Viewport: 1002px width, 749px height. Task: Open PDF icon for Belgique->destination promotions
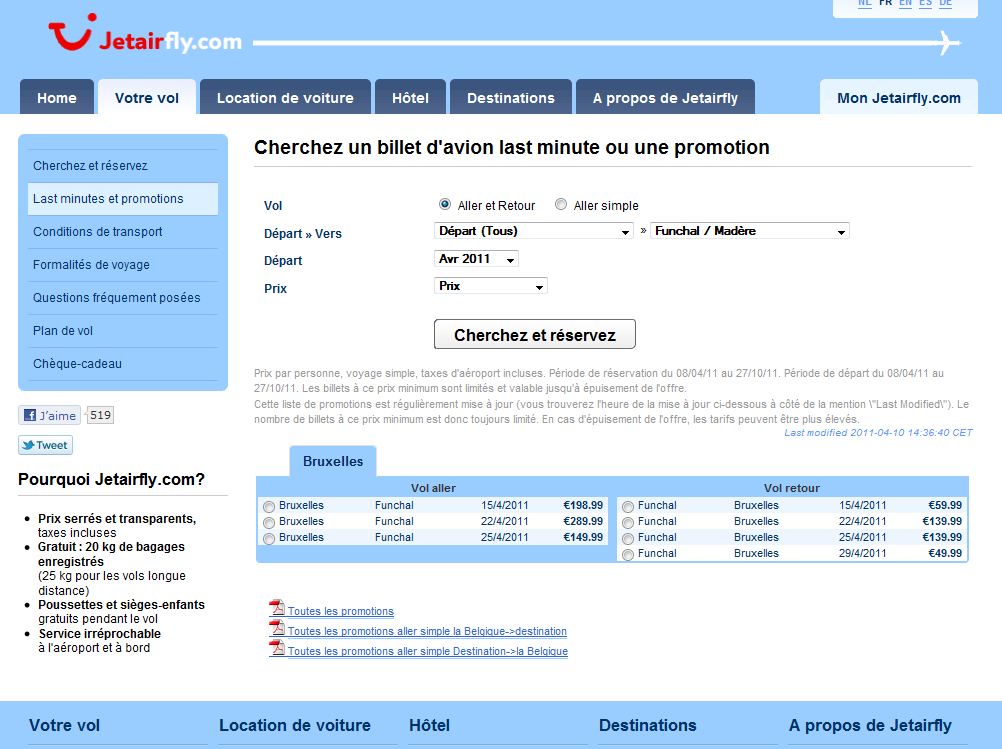[x=277, y=628]
